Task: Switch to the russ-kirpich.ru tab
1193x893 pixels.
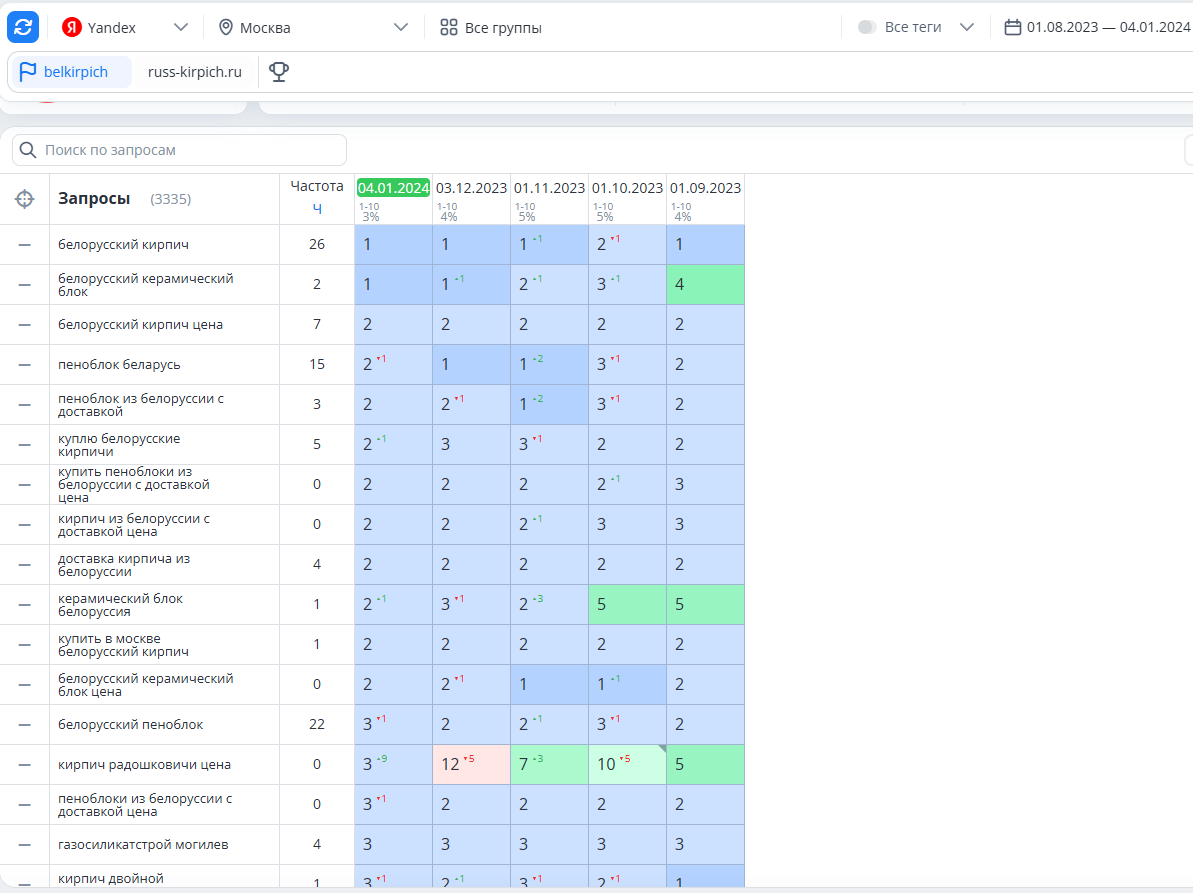Action: (x=195, y=72)
